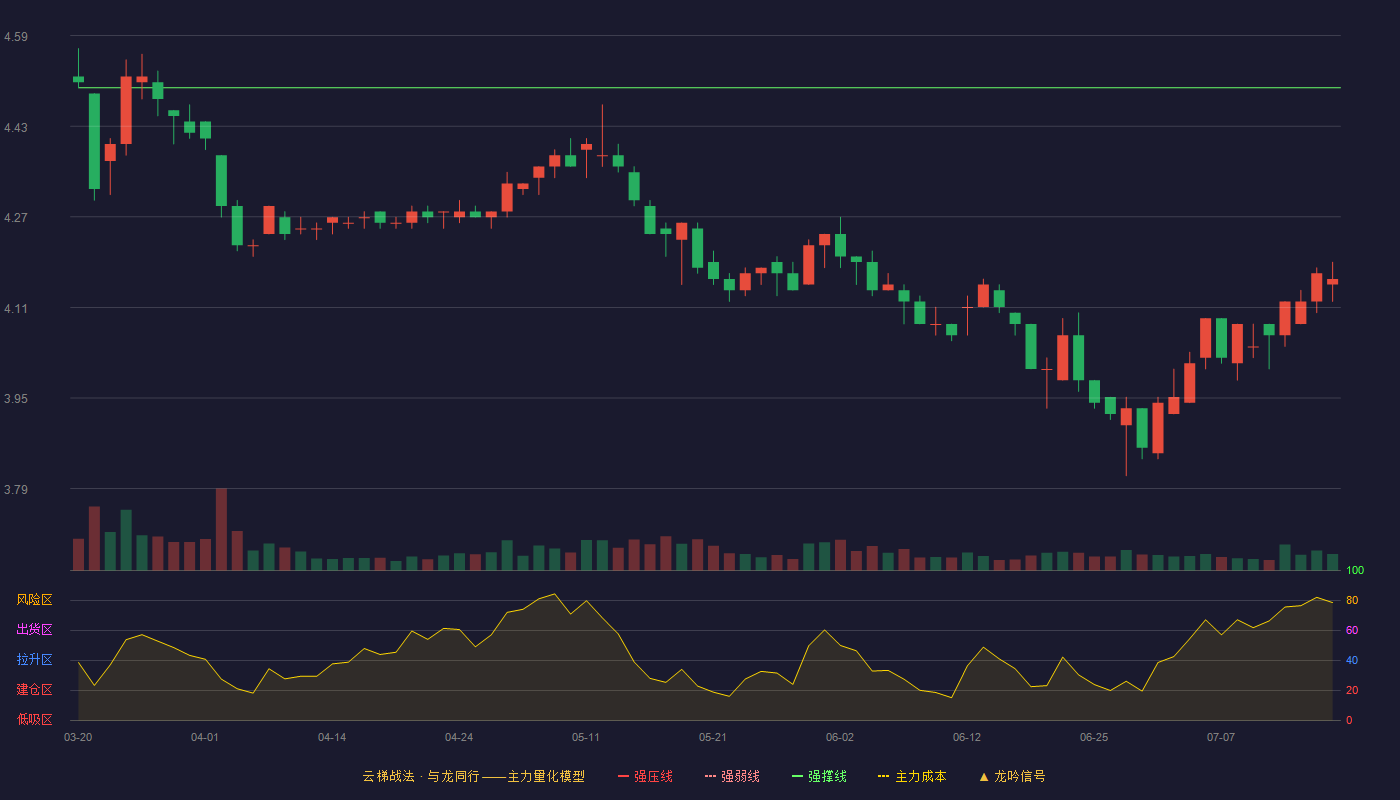Click the 03-20 date label
1400x800 pixels.
coord(78,737)
